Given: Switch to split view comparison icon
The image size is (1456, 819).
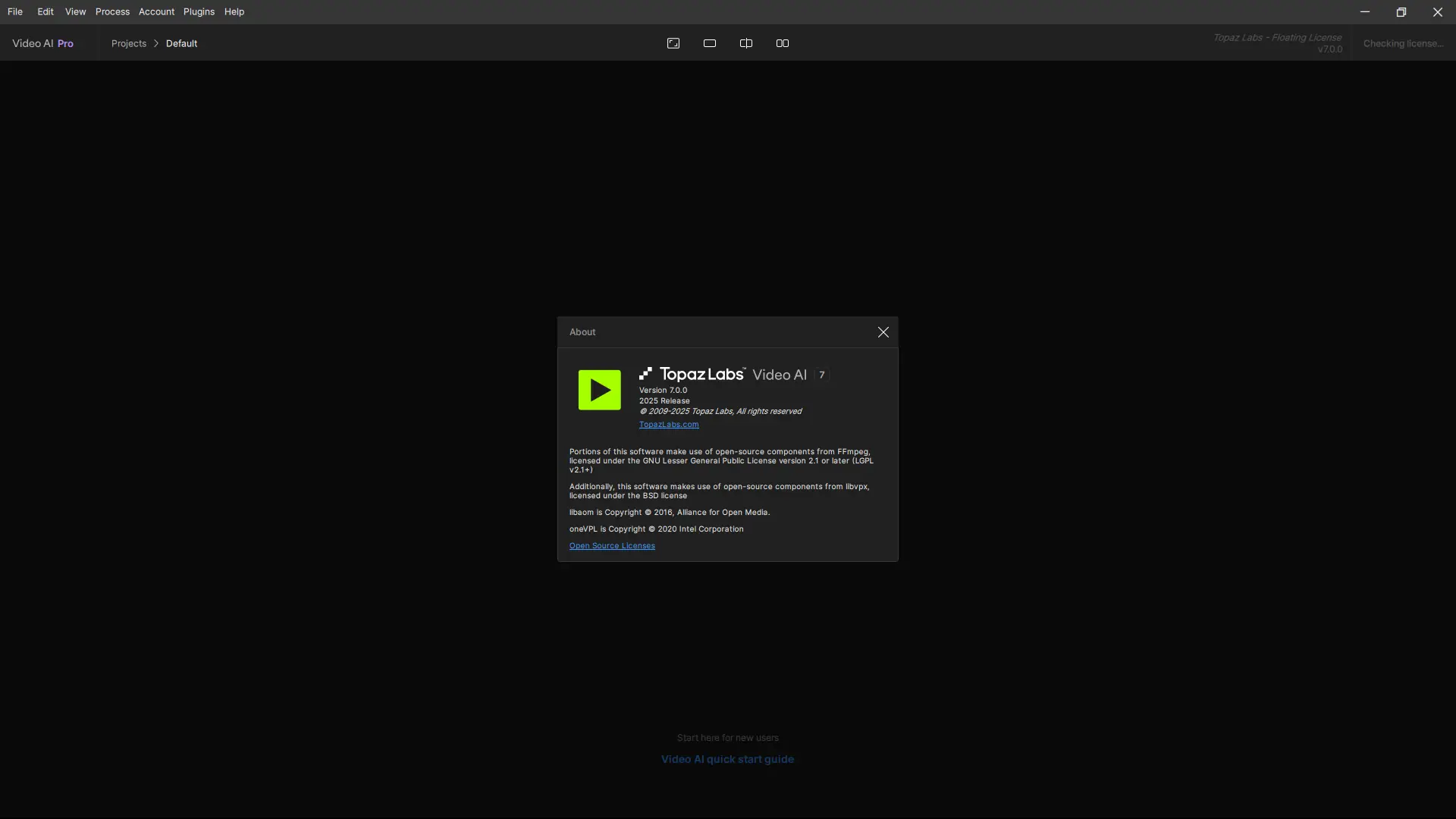Looking at the screenshot, I should coord(746,43).
